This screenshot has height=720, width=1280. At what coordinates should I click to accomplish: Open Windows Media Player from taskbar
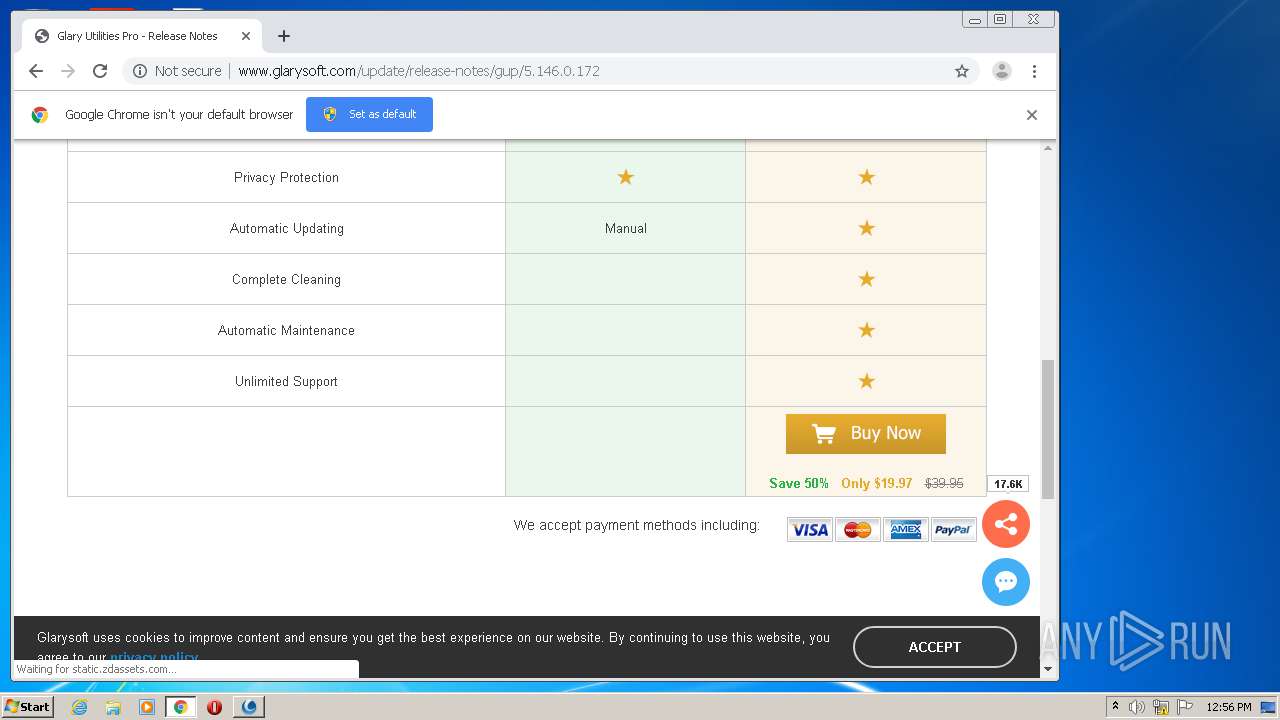click(x=147, y=707)
